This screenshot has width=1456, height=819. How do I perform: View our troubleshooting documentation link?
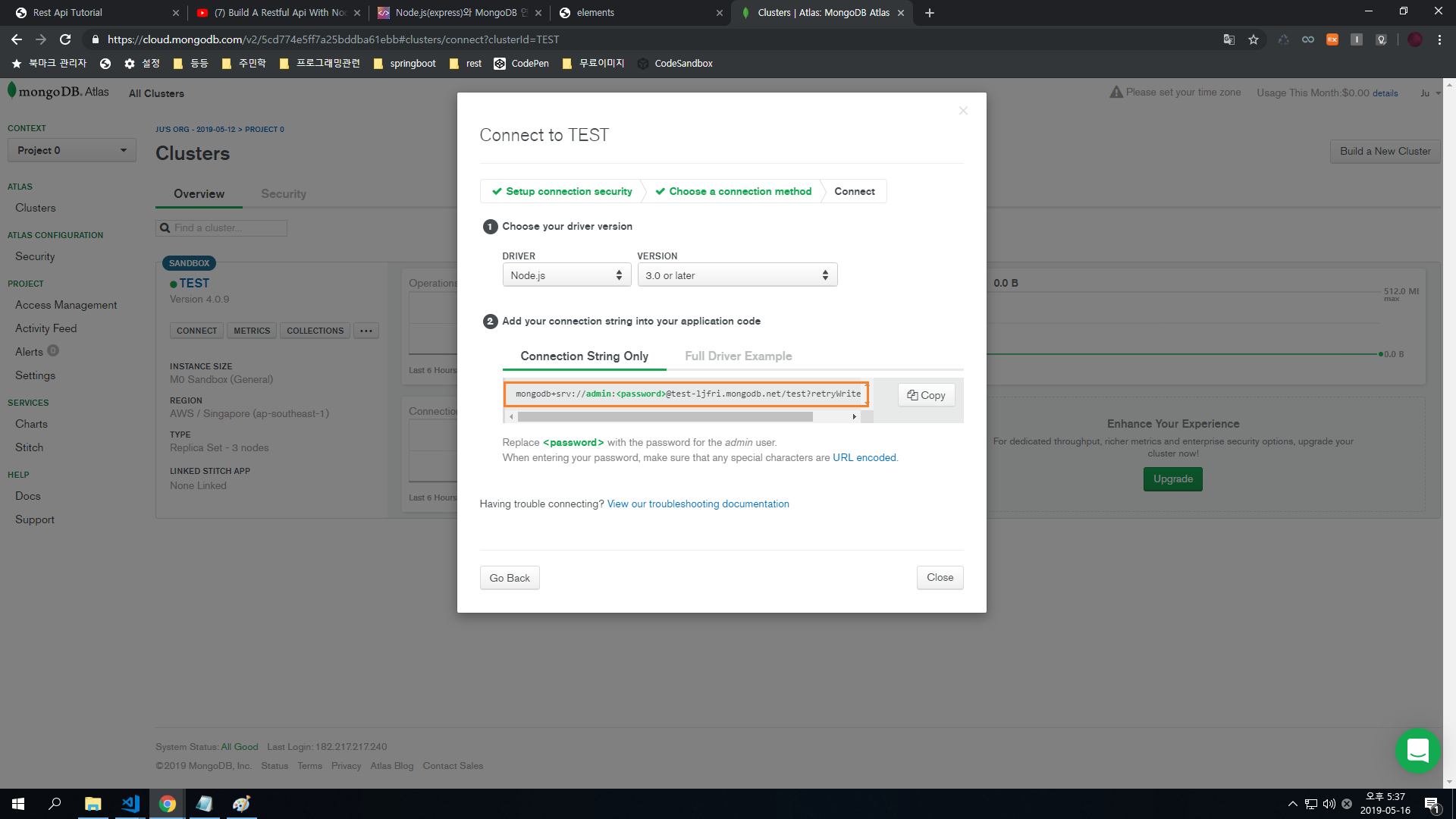coord(698,504)
